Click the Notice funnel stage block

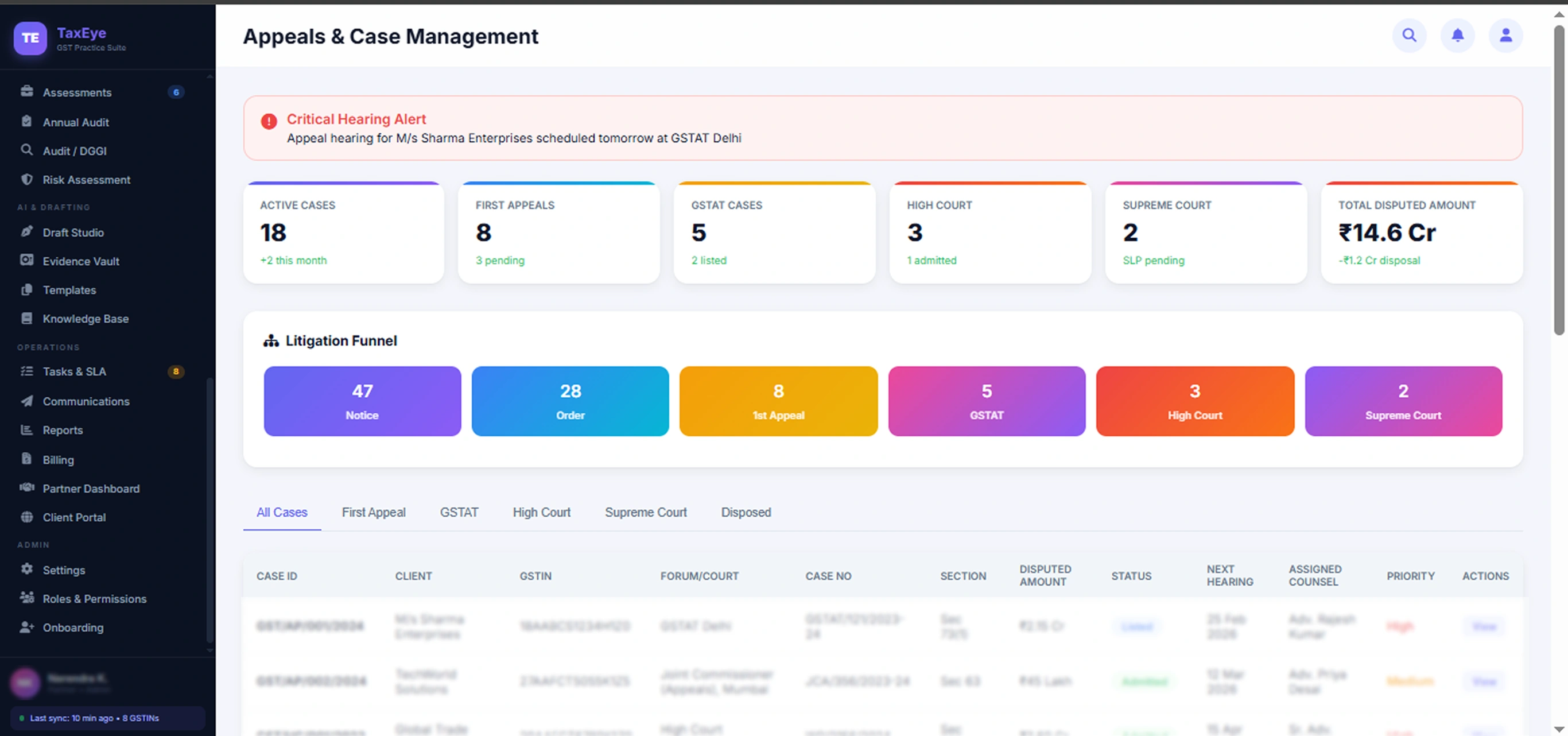362,401
